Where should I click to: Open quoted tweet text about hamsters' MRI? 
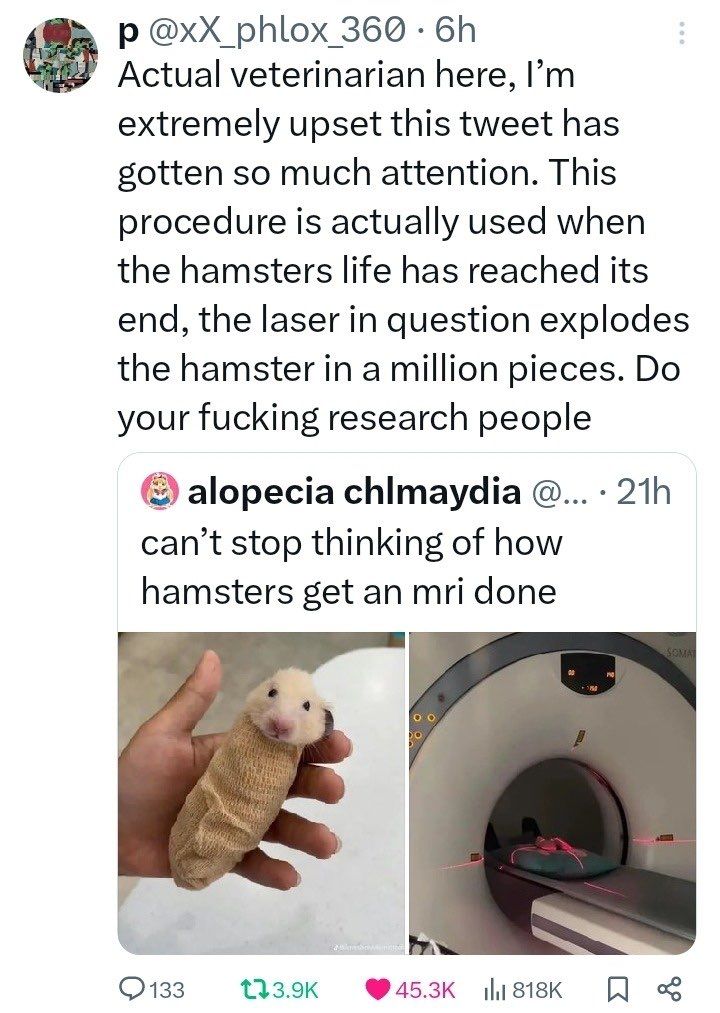(x=348, y=567)
